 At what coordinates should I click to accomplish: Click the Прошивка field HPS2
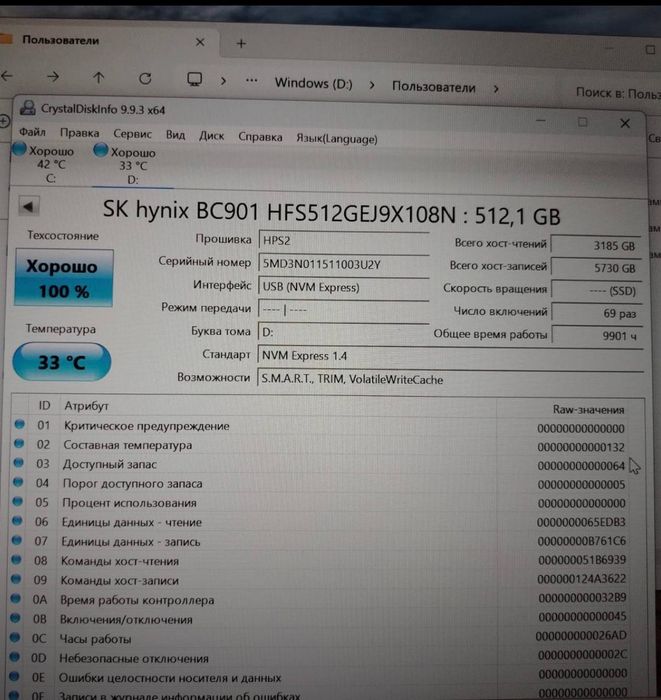click(x=344, y=241)
